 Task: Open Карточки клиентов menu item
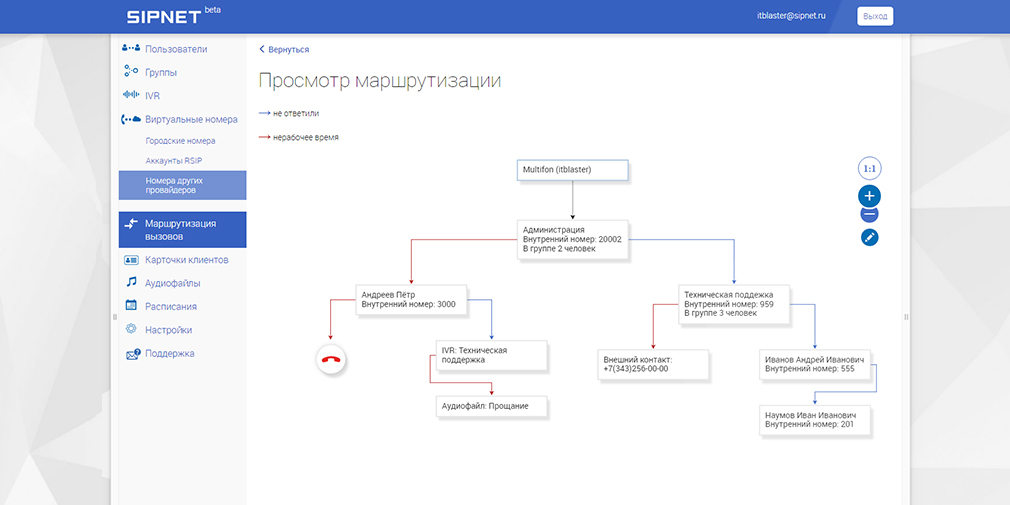(187, 260)
